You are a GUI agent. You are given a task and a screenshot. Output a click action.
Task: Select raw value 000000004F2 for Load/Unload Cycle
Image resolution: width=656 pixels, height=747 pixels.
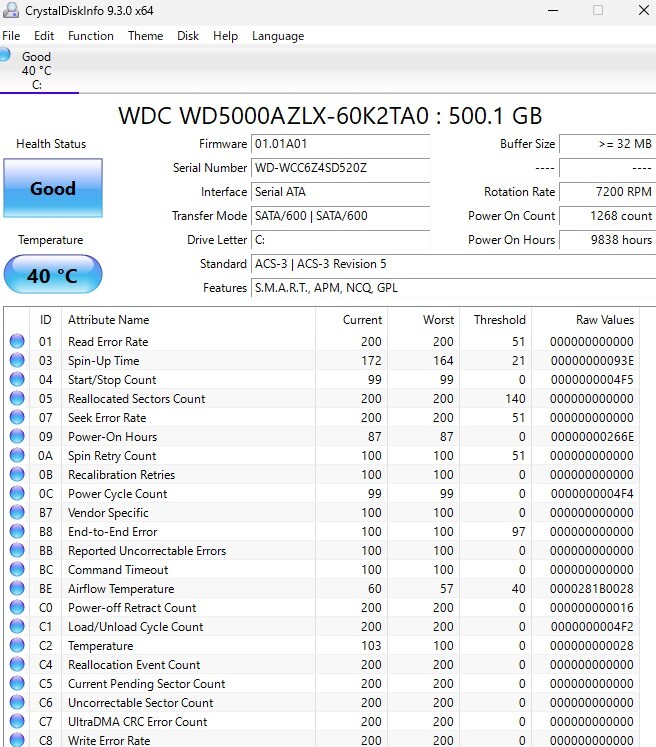coord(592,627)
